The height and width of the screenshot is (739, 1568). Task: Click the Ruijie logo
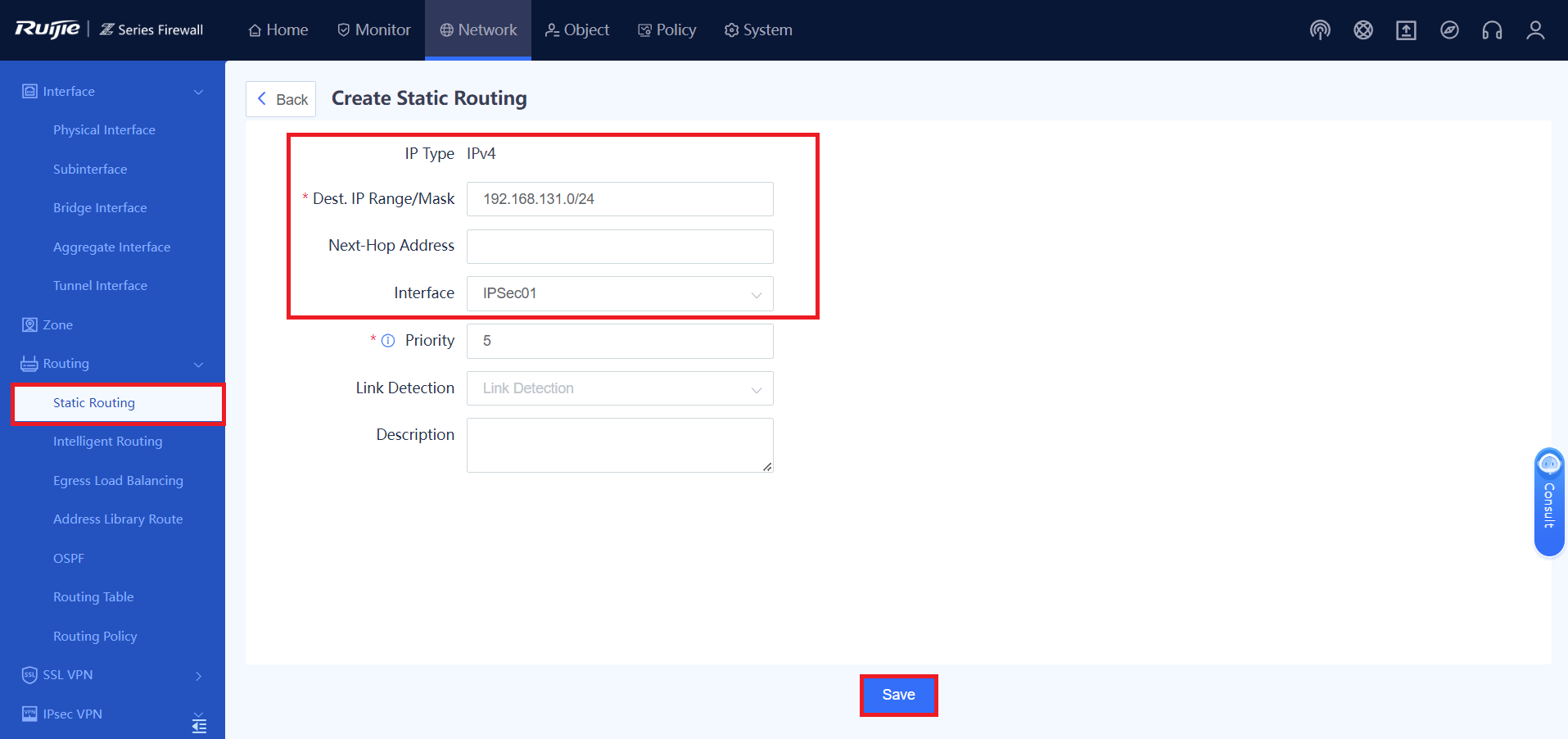47,29
